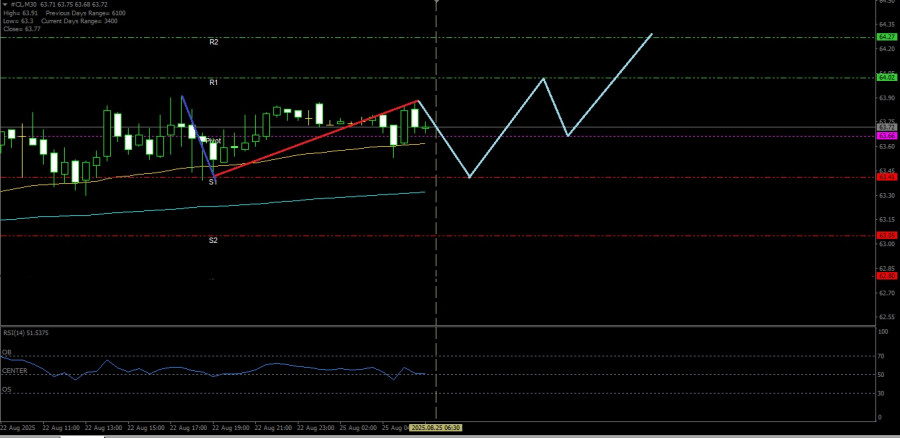Click the CENTER level label in RSI

pyautogui.click(x=14, y=371)
